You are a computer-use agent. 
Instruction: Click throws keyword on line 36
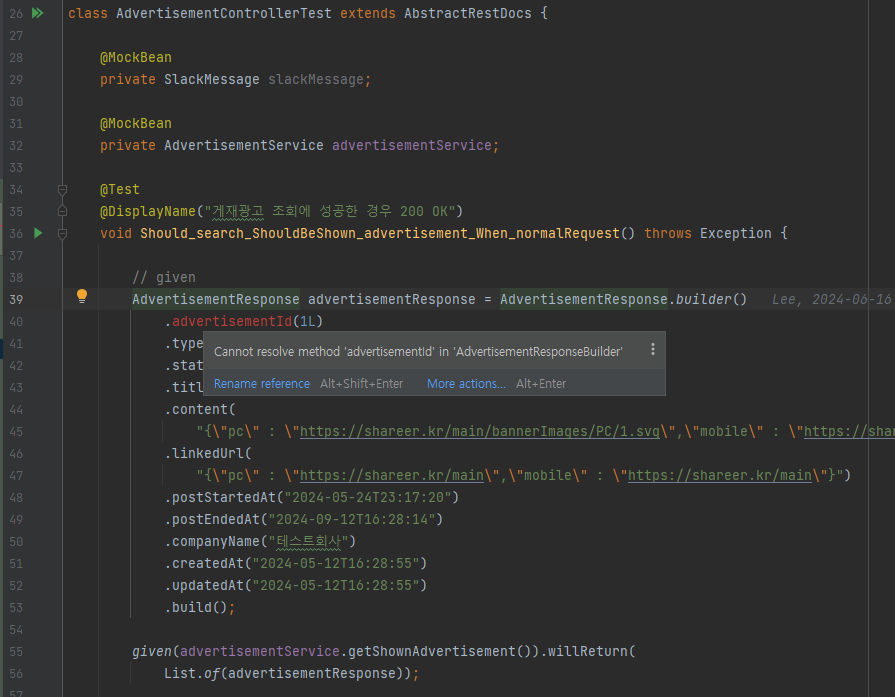tap(668, 233)
